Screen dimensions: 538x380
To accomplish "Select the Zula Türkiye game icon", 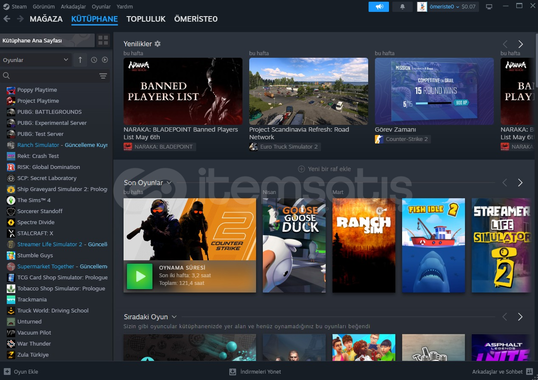I will pyautogui.click(x=11, y=355).
